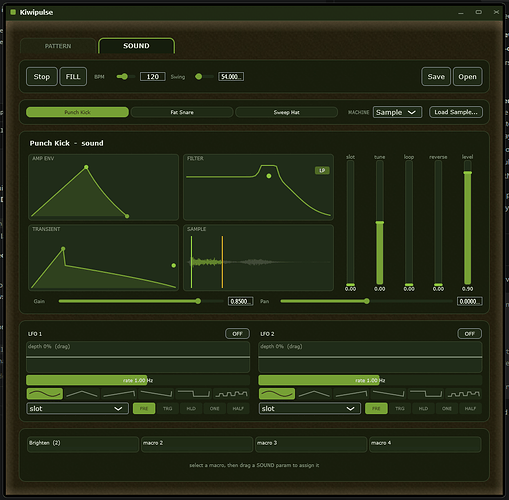509x500 pixels.
Task: Select ramp-down waveform for LFO 2
Action: tap(389, 394)
